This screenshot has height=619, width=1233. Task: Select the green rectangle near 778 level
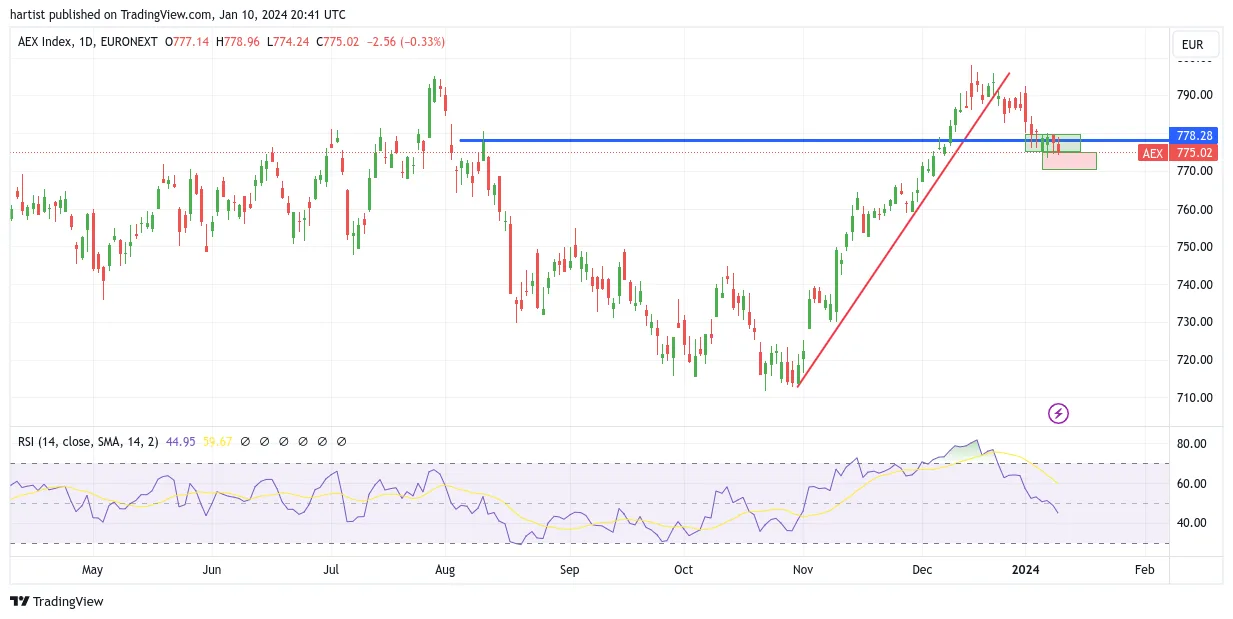(x=1053, y=143)
